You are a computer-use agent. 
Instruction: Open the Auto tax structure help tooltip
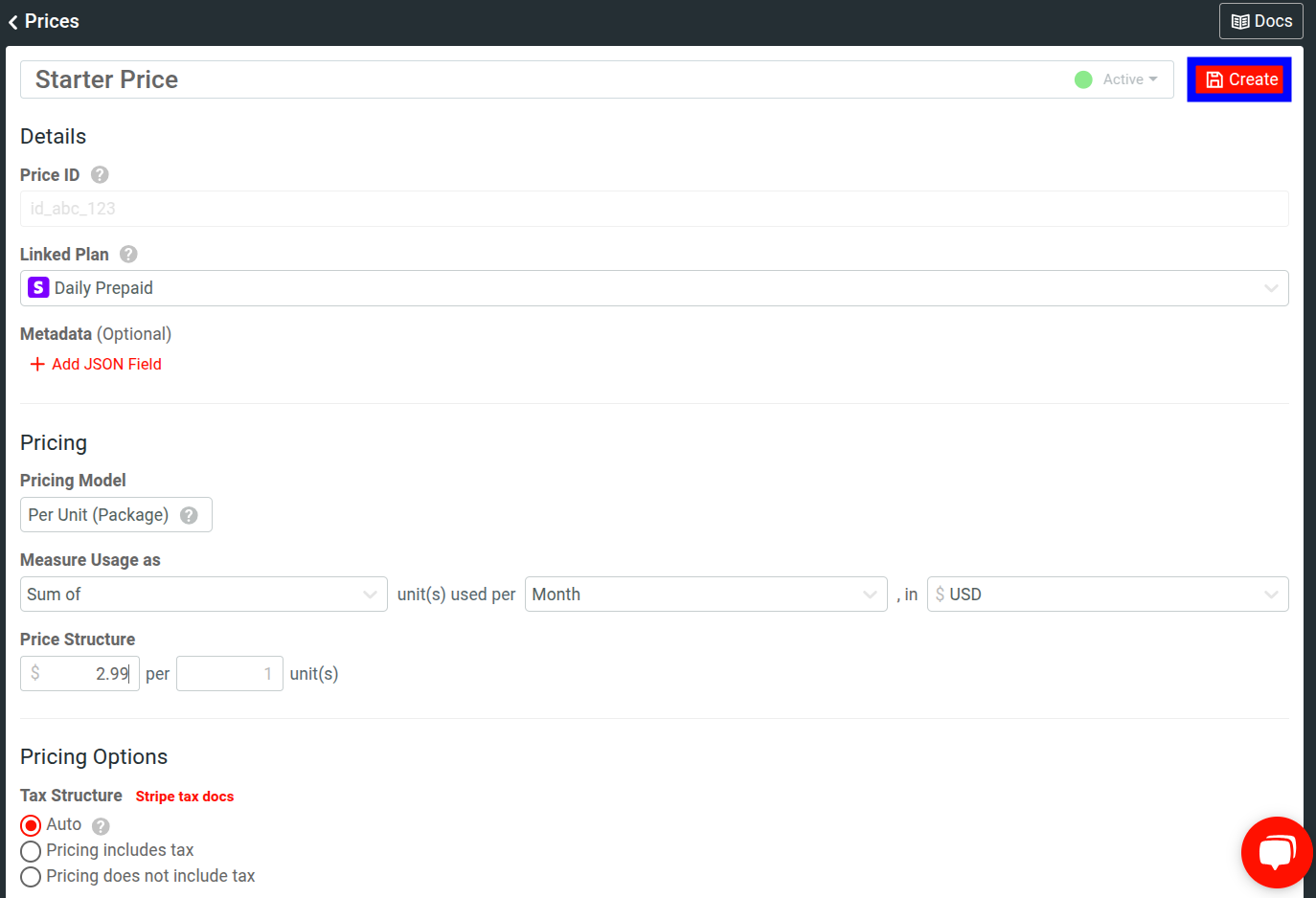[99, 824]
